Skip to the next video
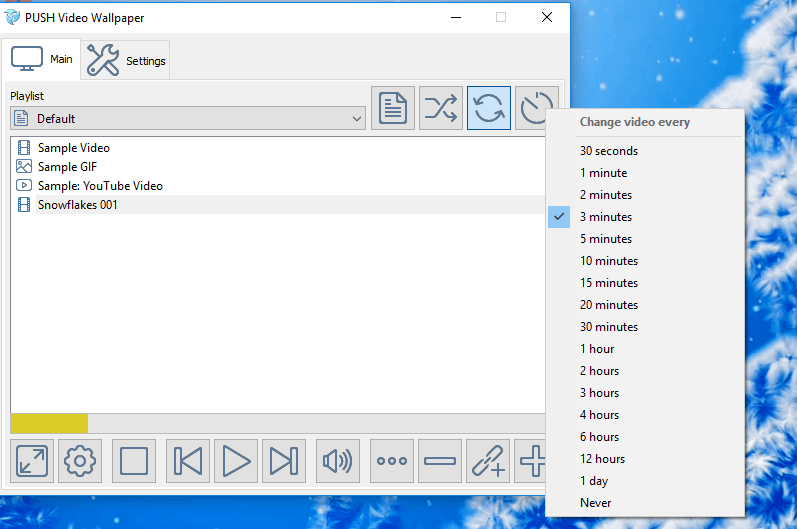The width and height of the screenshot is (797, 529). tap(284, 461)
